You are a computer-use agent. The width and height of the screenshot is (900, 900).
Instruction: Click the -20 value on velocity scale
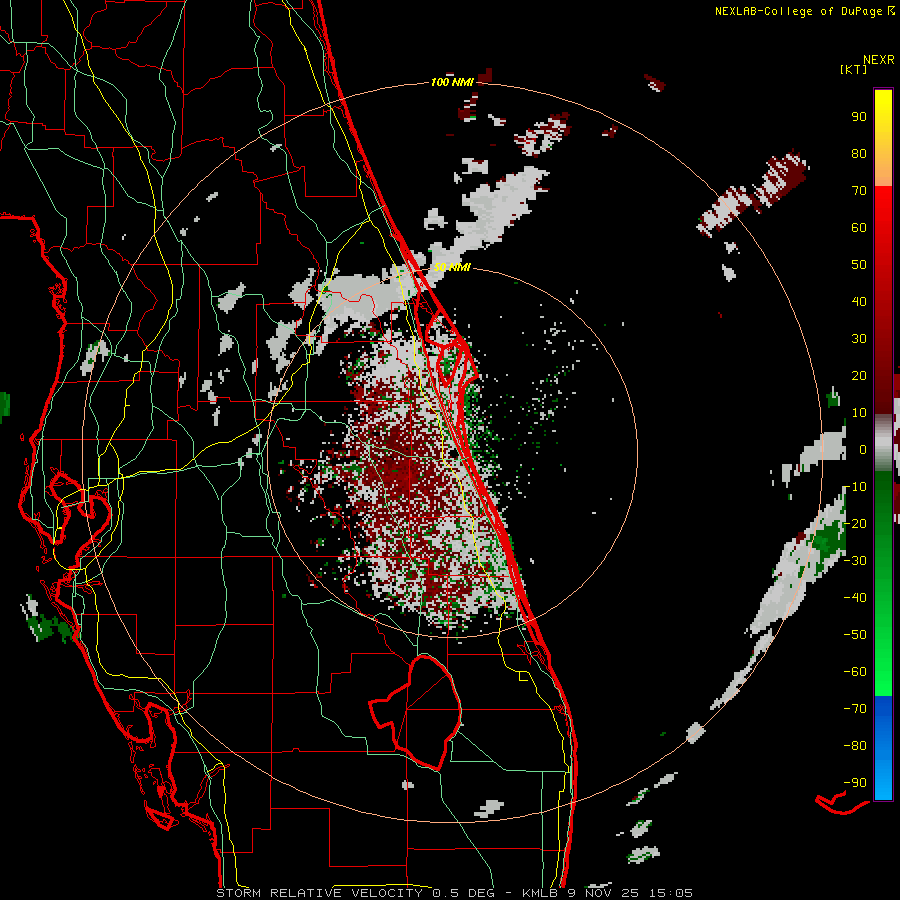click(x=855, y=523)
